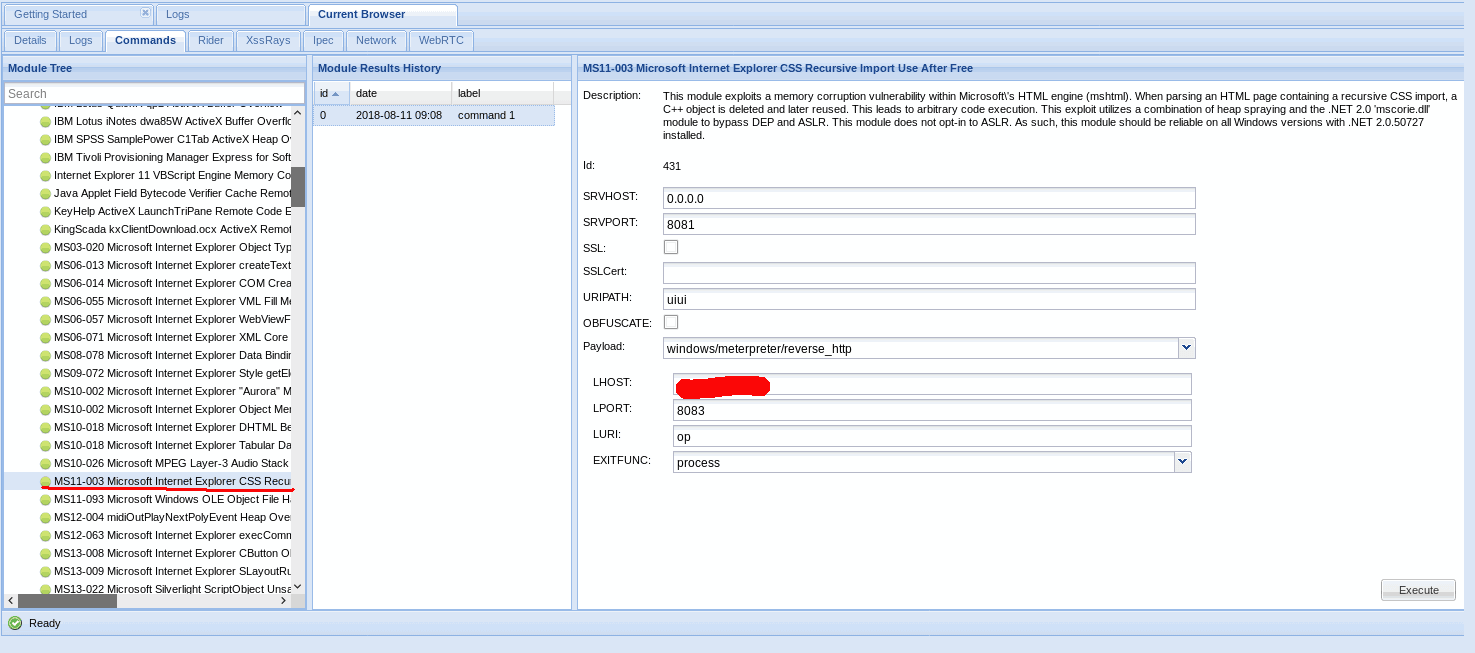Image resolution: width=1475 pixels, height=653 pixels.
Task: Select MS10-018 Internet Explorer DHTML module
Action: click(x=172, y=427)
